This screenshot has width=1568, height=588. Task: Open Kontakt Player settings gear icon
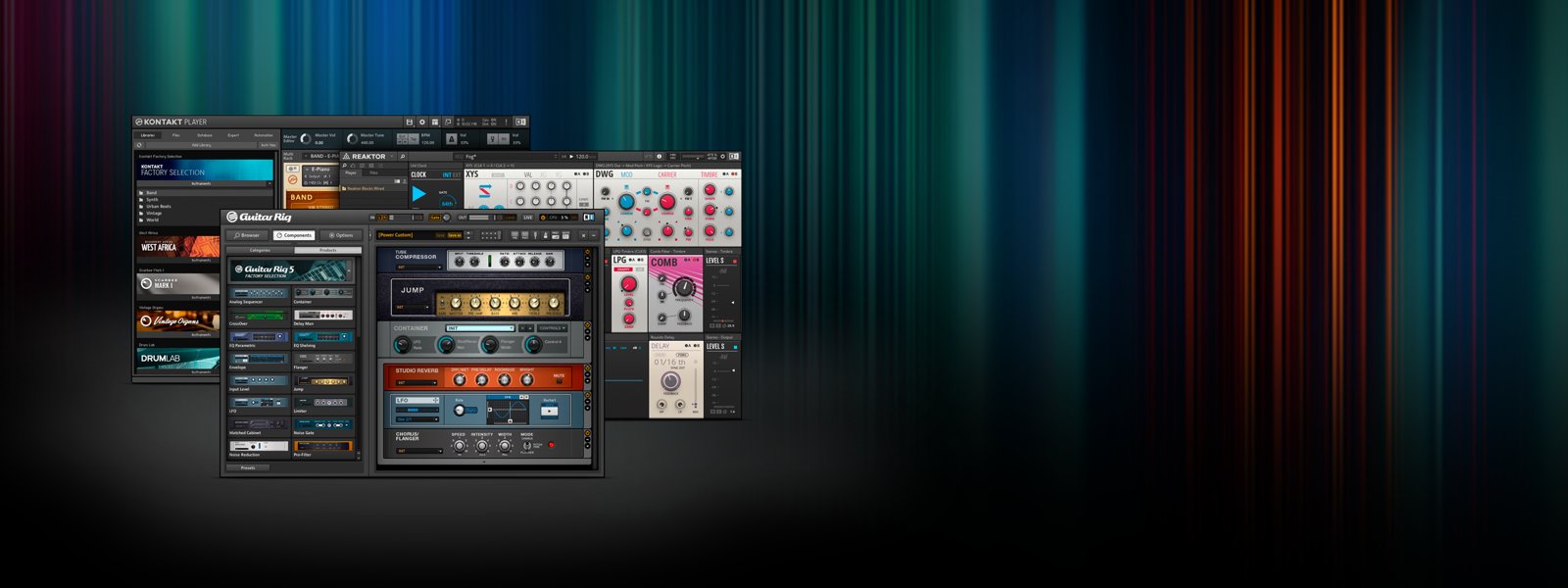point(422,122)
